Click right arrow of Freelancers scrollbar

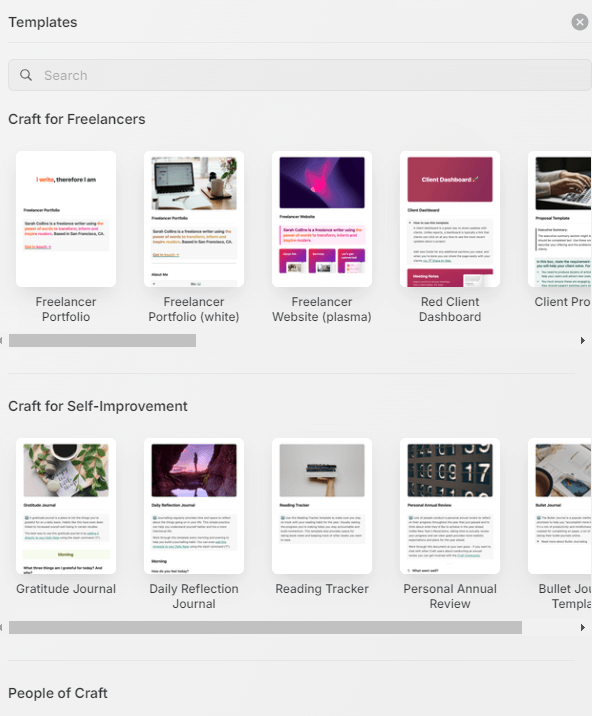tap(583, 341)
